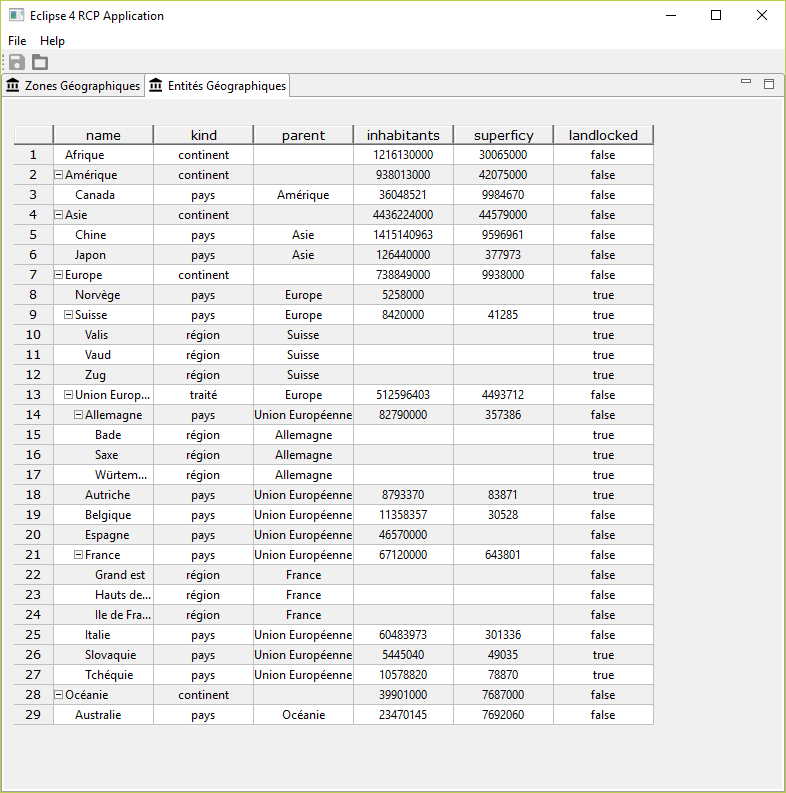Select the Entités Géographiques tab
786x793 pixels.
217,85
